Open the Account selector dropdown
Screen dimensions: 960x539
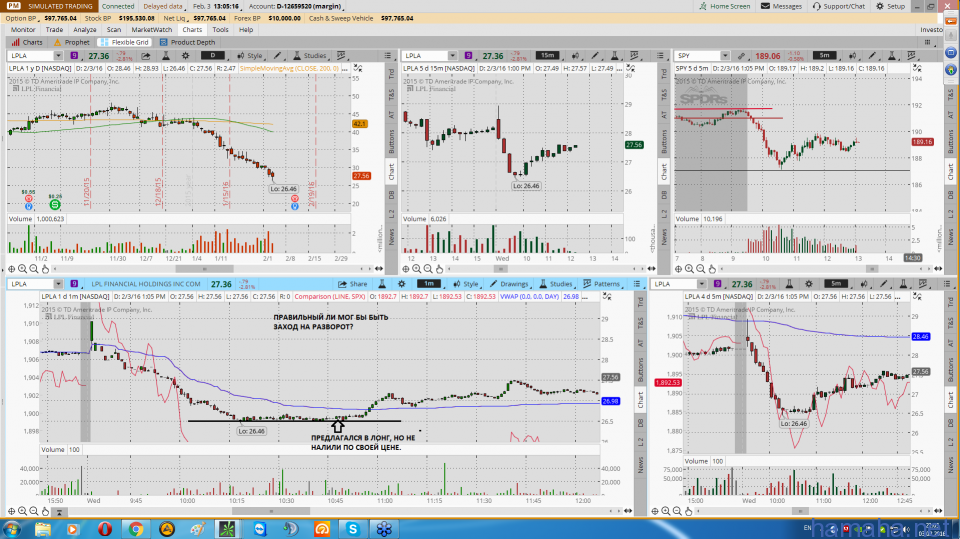[296, 6]
